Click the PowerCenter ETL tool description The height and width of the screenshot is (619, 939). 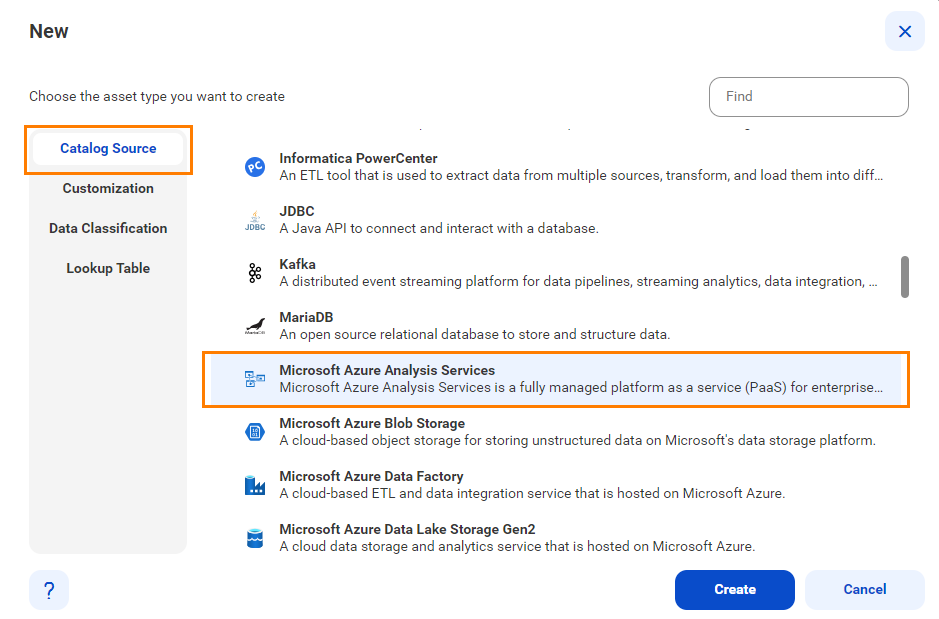[x=581, y=175]
